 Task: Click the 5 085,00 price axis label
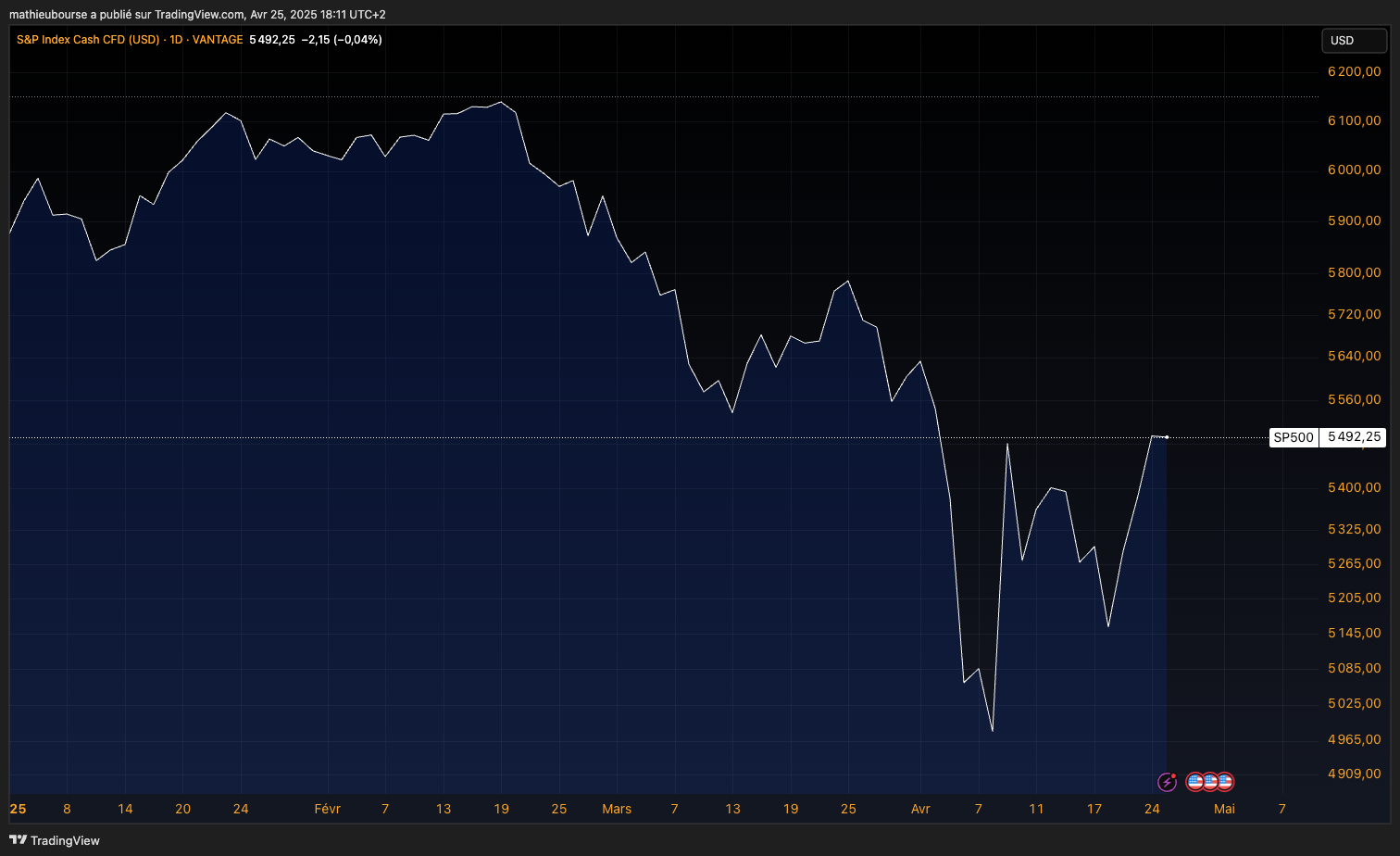tap(1354, 668)
